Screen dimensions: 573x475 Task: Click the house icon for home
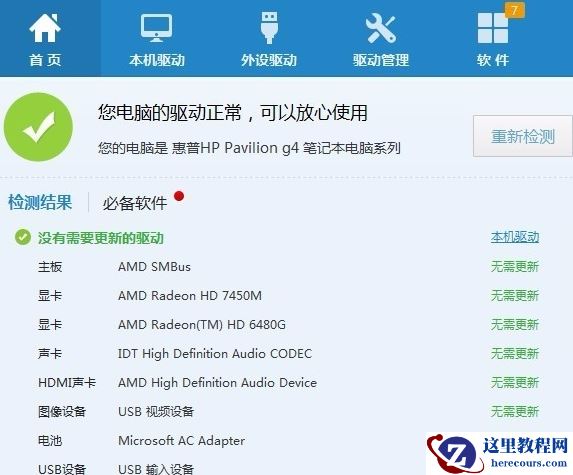pyautogui.click(x=45, y=28)
